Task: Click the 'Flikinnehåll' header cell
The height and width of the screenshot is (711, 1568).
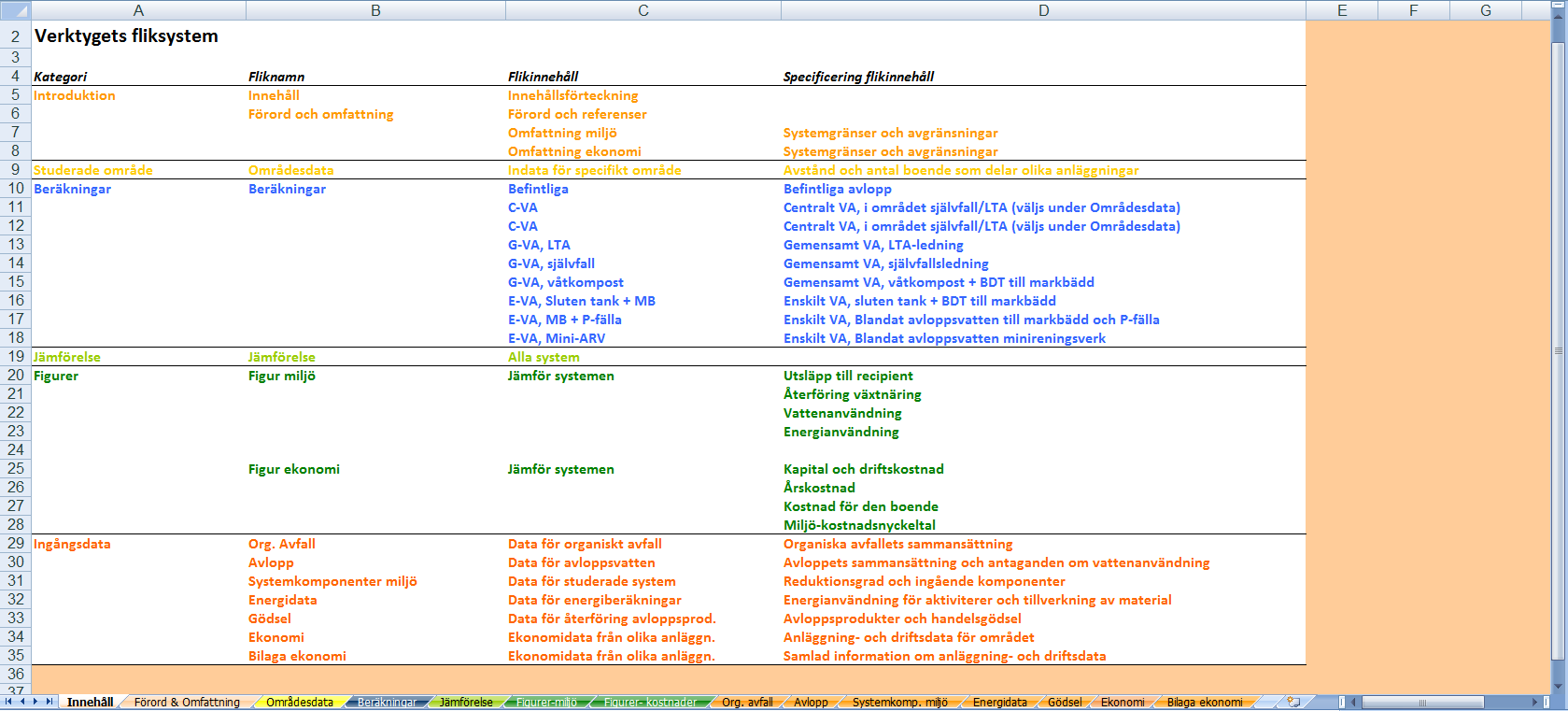Action: 543,77
